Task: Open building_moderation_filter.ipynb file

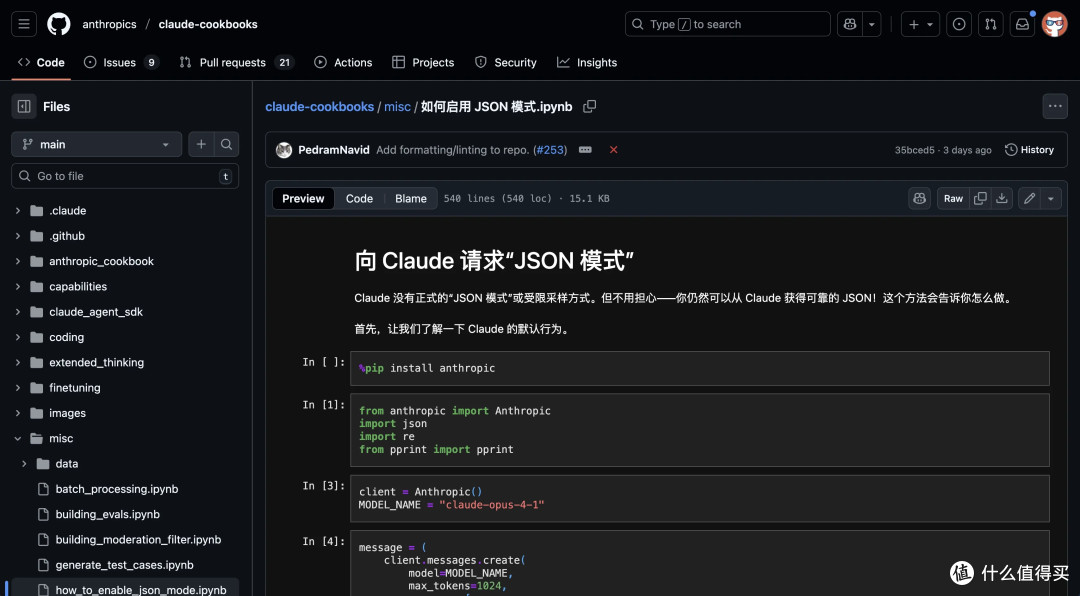Action: click(x=138, y=540)
